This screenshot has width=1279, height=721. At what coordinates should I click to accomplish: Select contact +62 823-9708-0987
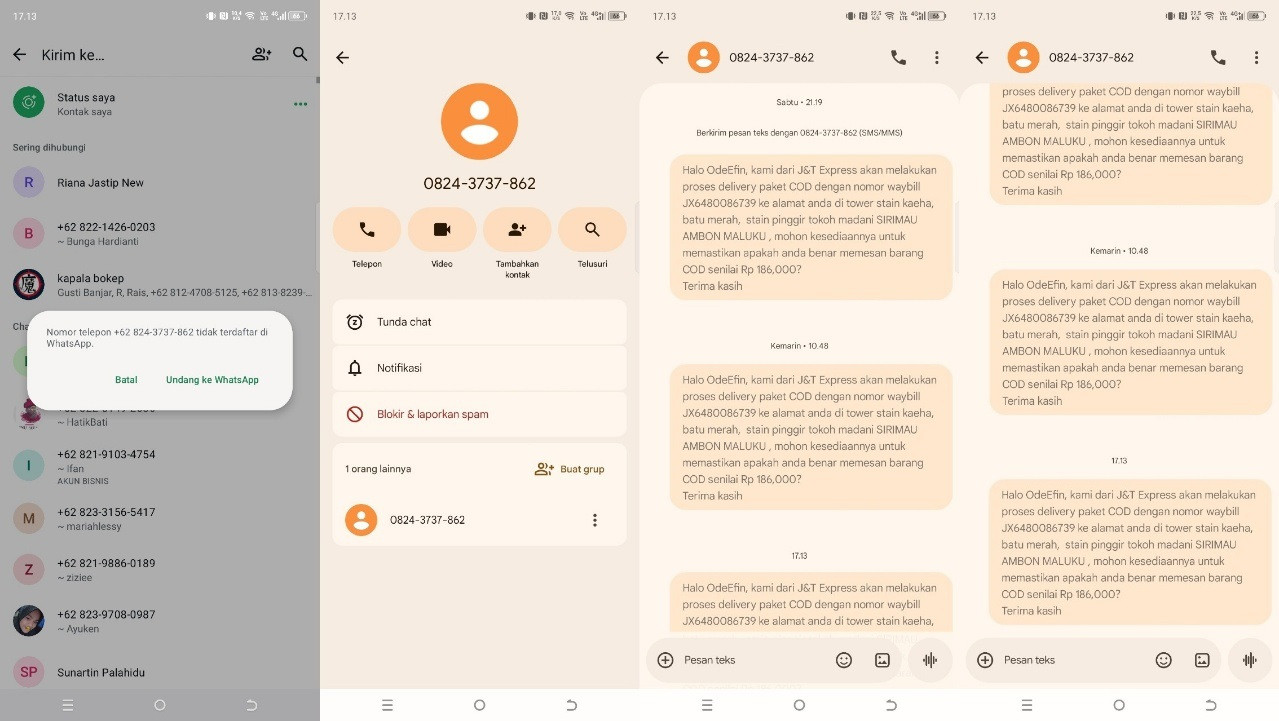160,621
